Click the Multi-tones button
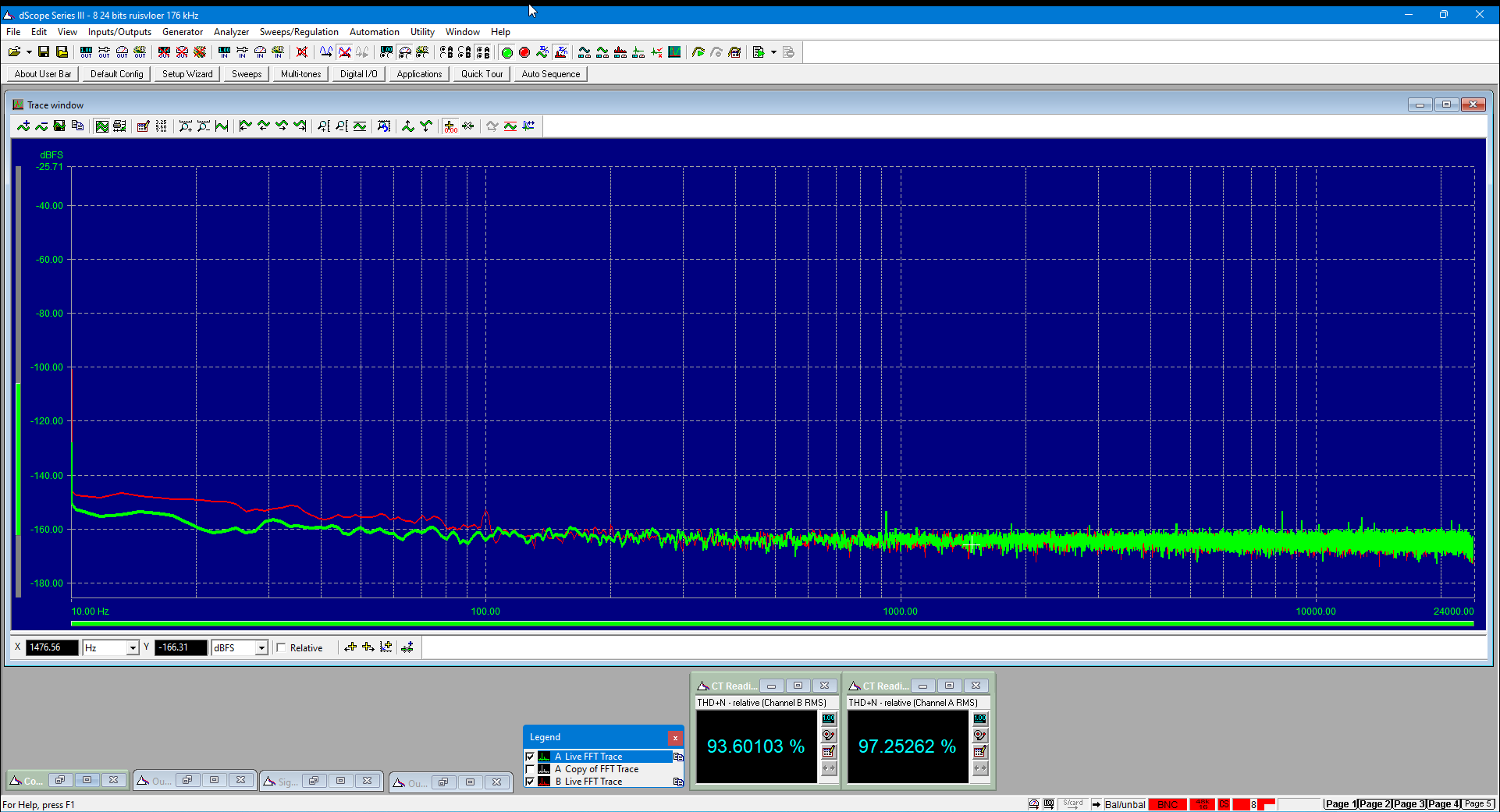This screenshot has height=812, width=1500. click(x=300, y=74)
